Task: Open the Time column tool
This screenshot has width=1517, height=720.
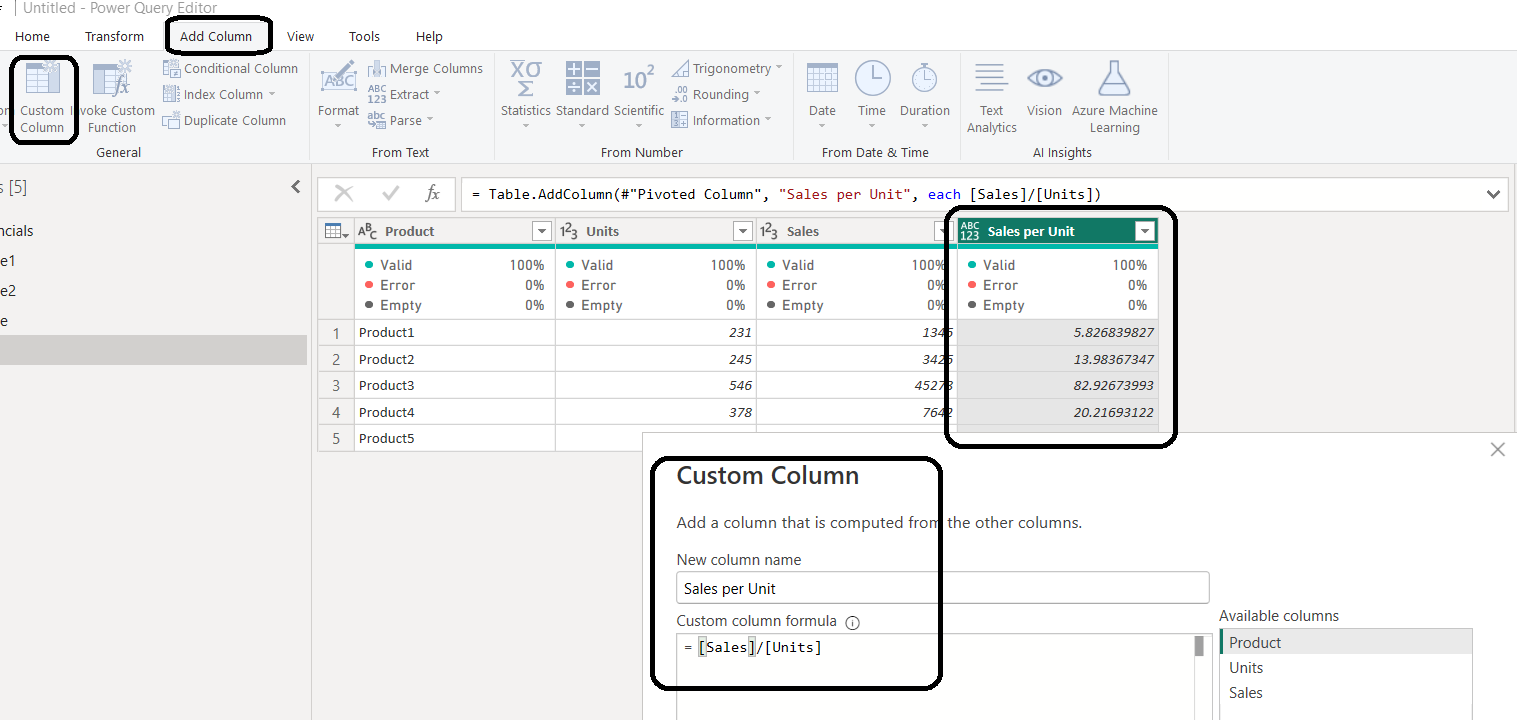Action: 872,95
